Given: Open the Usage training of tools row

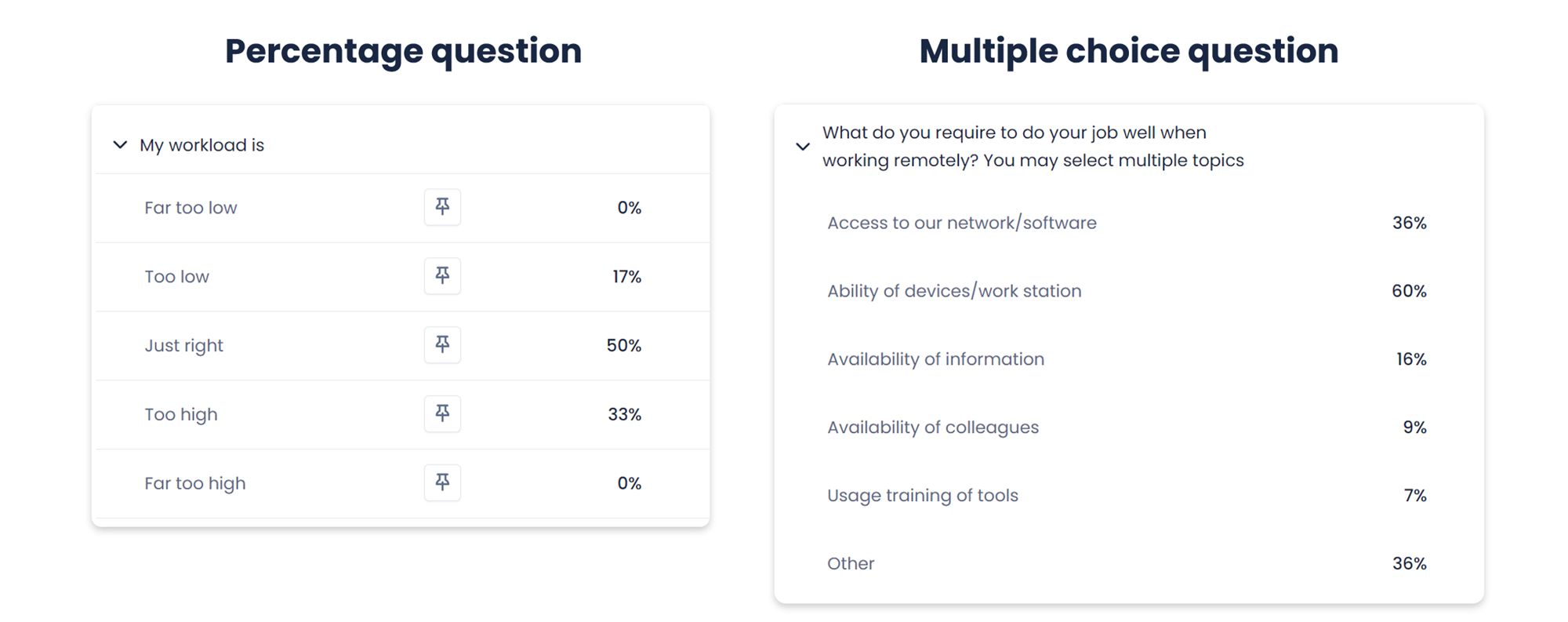Looking at the screenshot, I should click(x=1127, y=496).
